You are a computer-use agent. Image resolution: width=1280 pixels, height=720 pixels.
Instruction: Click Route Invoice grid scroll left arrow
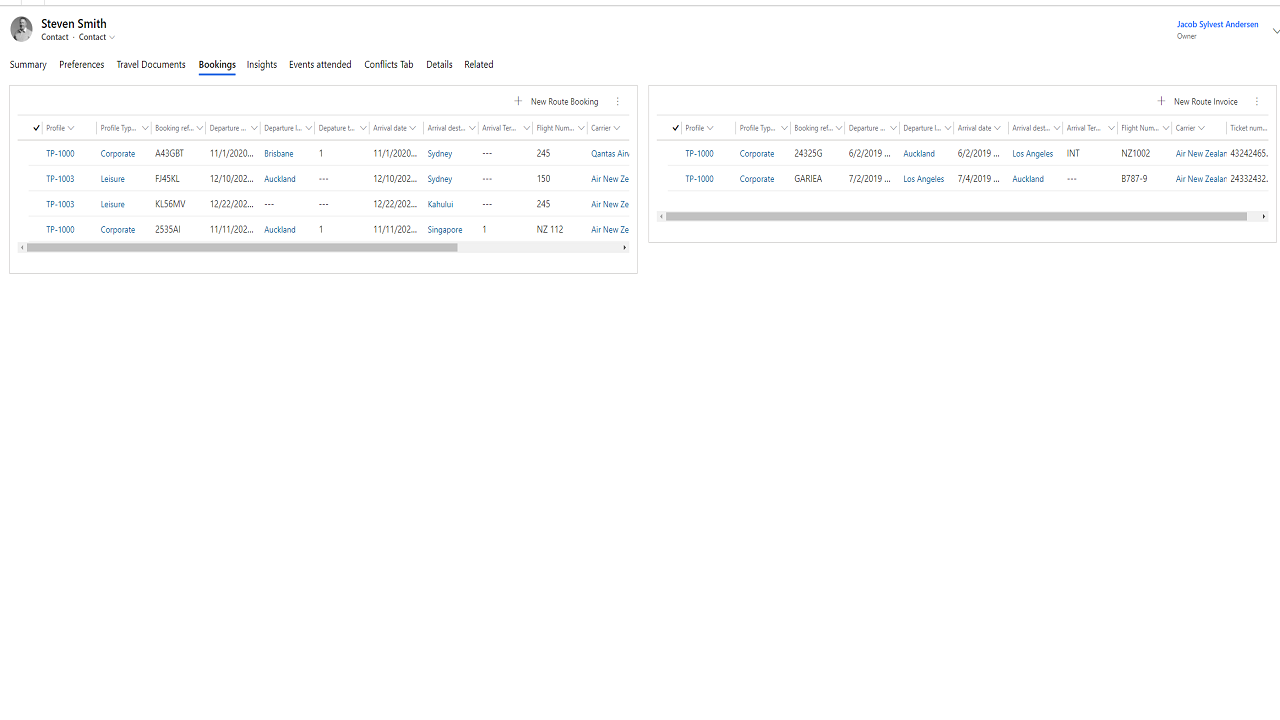pos(661,216)
